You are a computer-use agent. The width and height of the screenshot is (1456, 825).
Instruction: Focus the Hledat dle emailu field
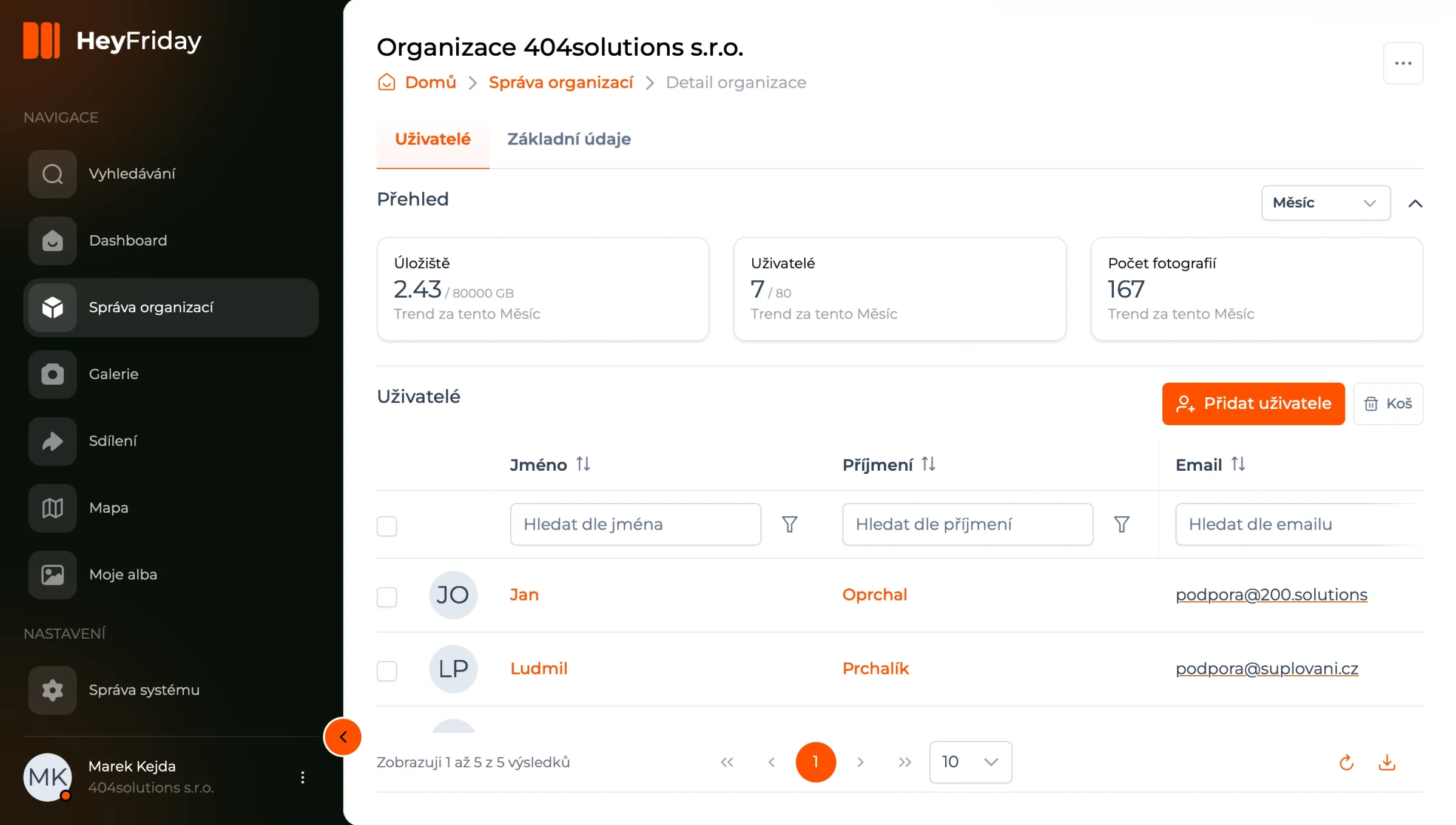tap(1299, 524)
